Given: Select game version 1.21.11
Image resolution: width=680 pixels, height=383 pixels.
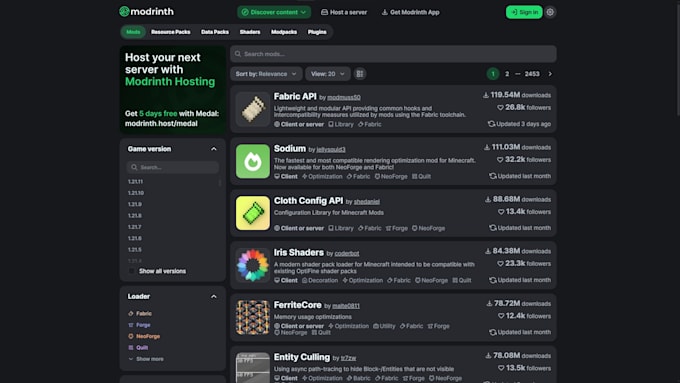Looking at the screenshot, I should (x=135, y=181).
